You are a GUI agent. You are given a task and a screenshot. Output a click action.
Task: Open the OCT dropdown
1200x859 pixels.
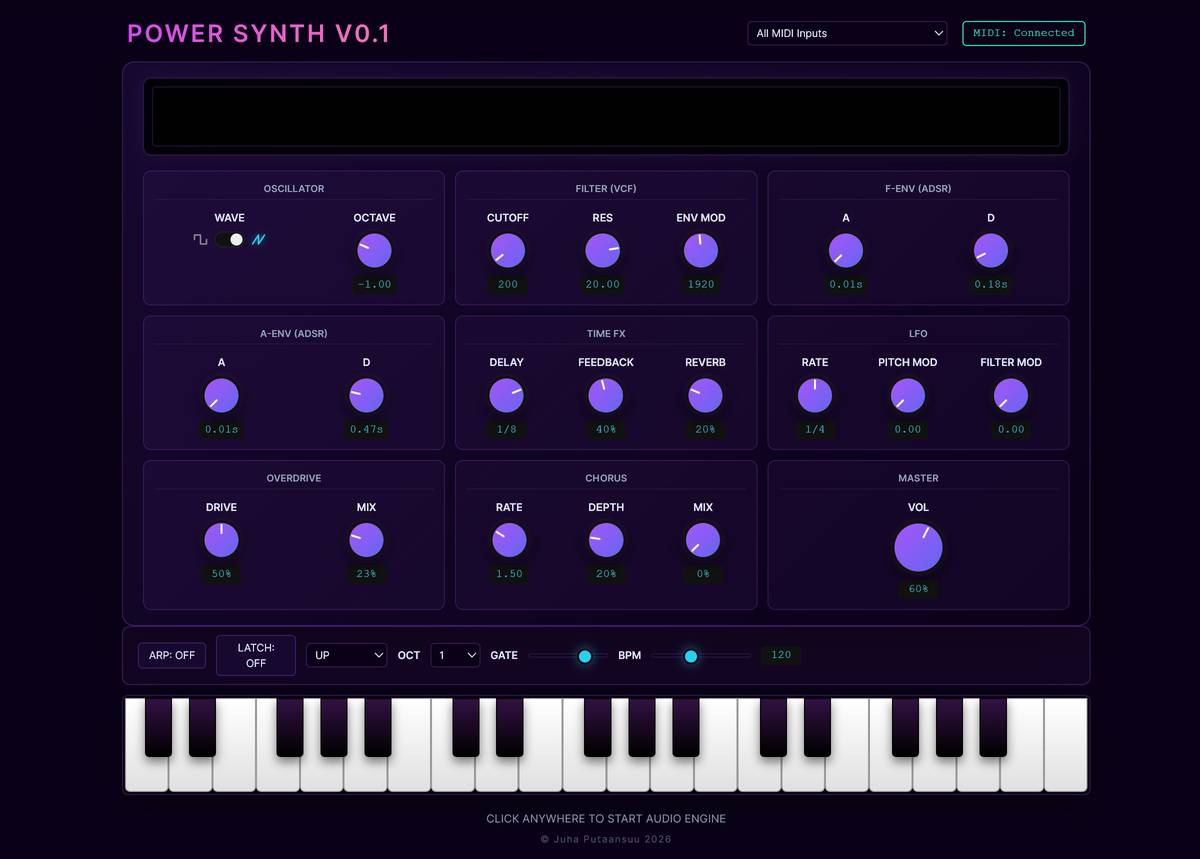[455, 655]
